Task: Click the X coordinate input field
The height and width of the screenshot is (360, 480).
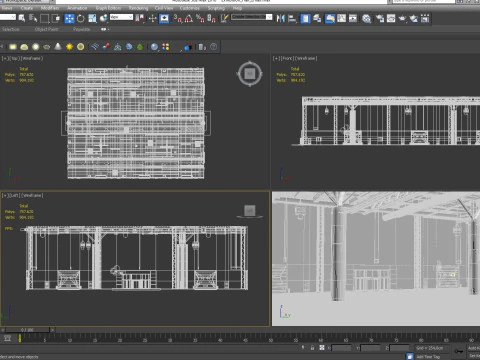Action: (341, 348)
